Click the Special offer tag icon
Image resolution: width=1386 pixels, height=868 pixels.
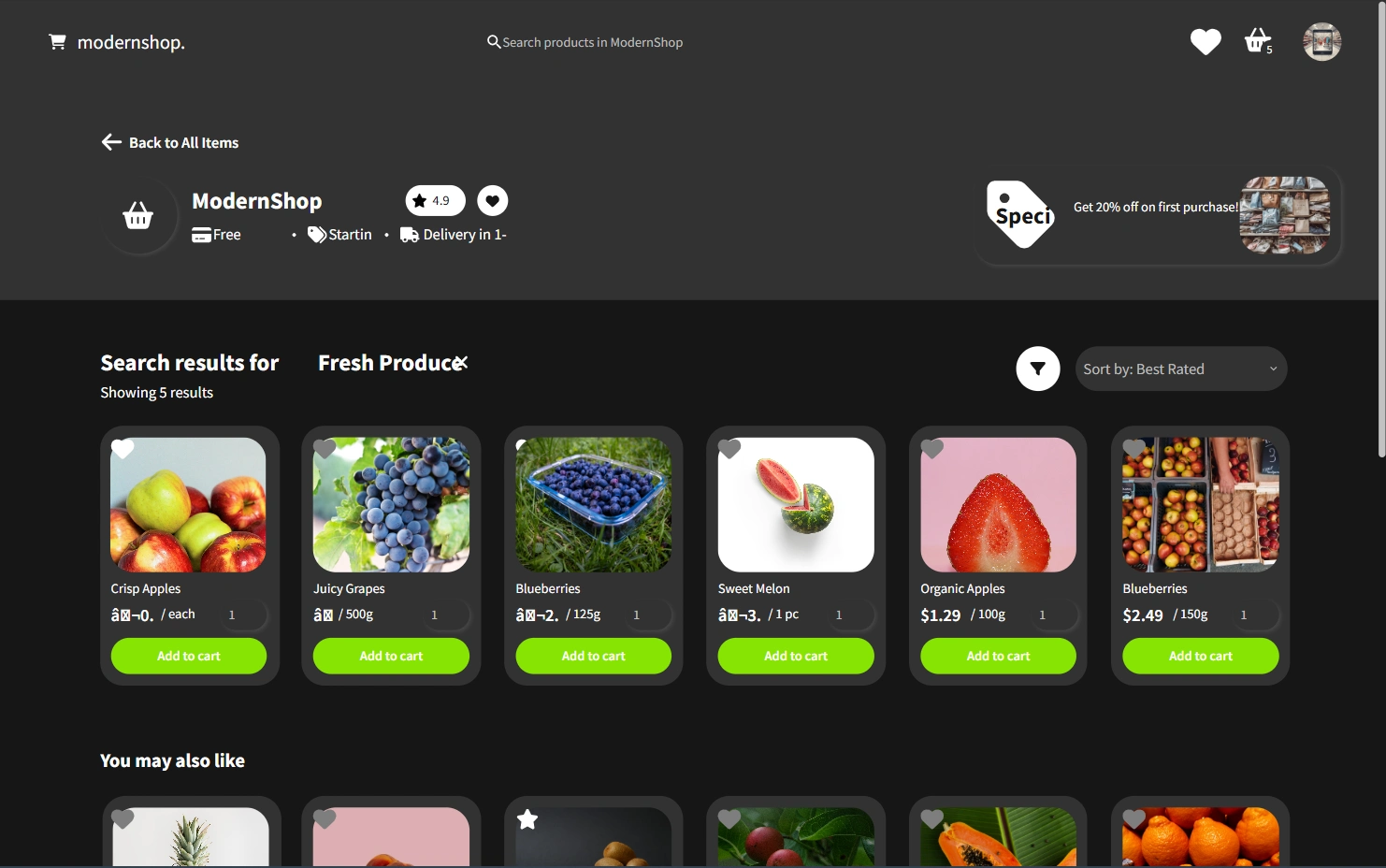(x=1020, y=214)
